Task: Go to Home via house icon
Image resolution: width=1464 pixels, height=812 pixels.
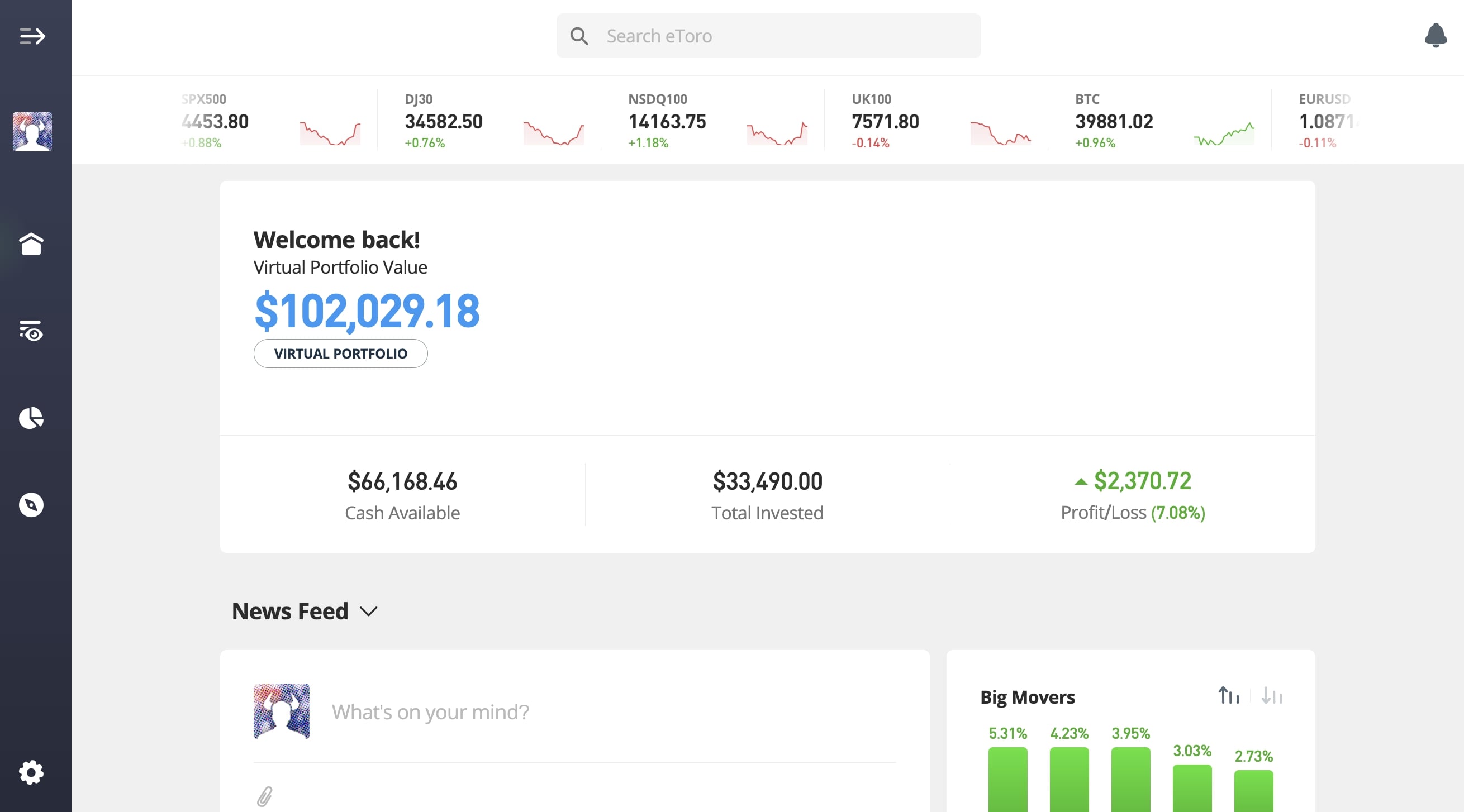Action: click(31, 243)
